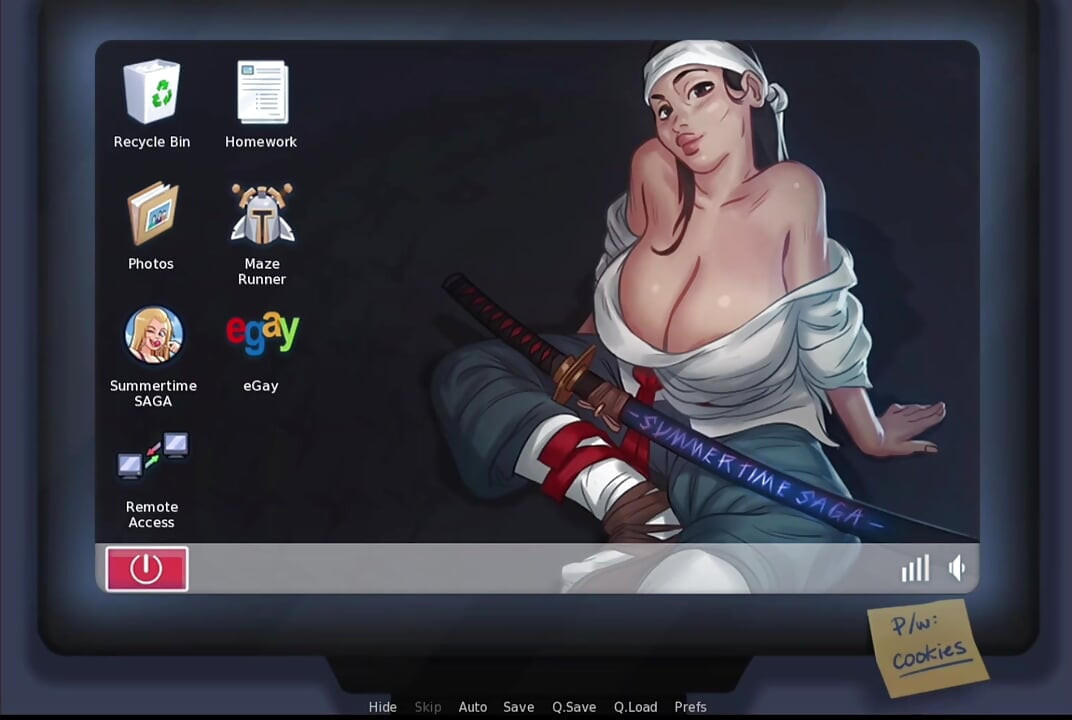Open the Recycle Bin desktop icon

click(152, 92)
